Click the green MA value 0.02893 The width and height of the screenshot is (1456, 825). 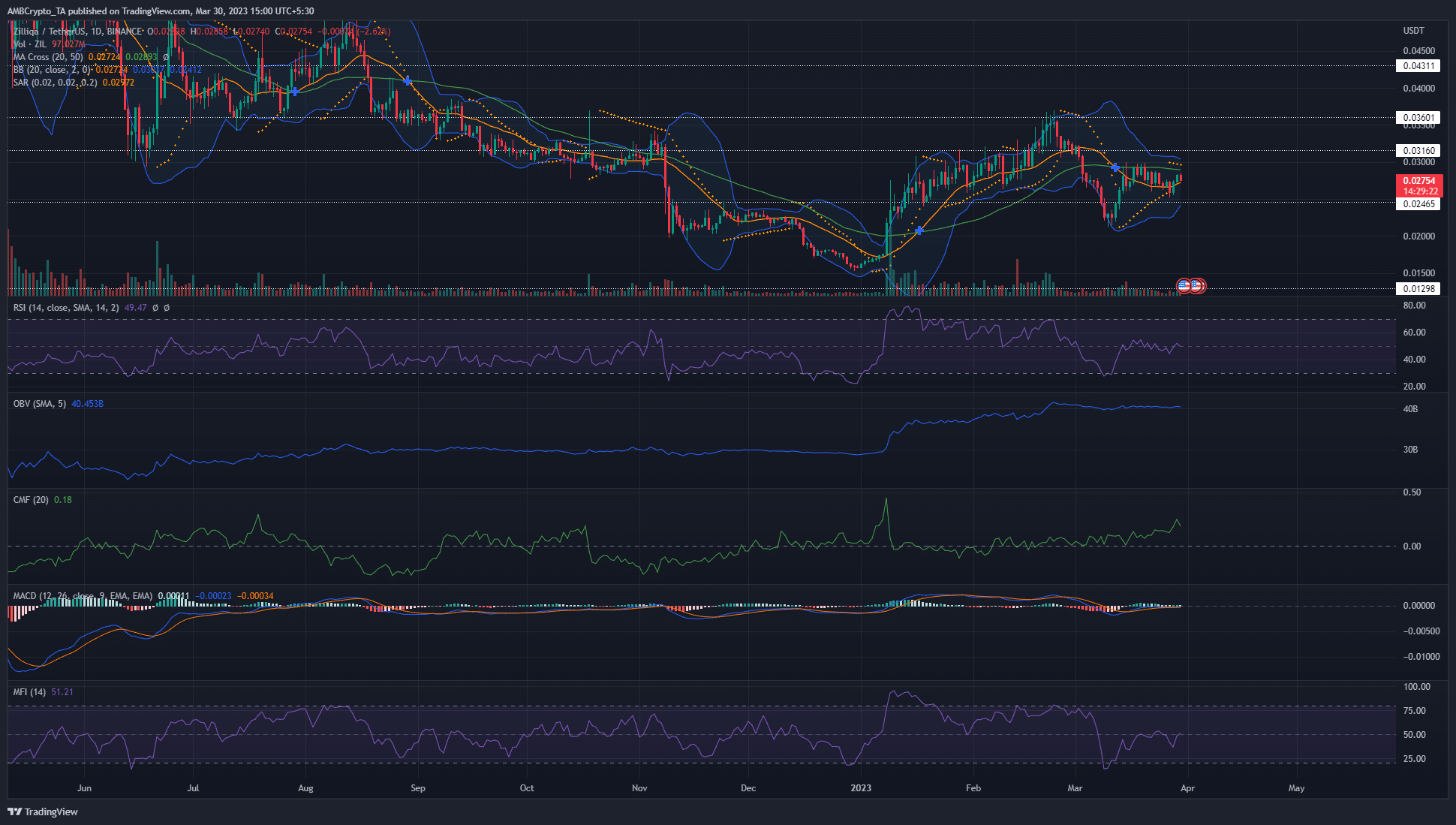coord(141,57)
